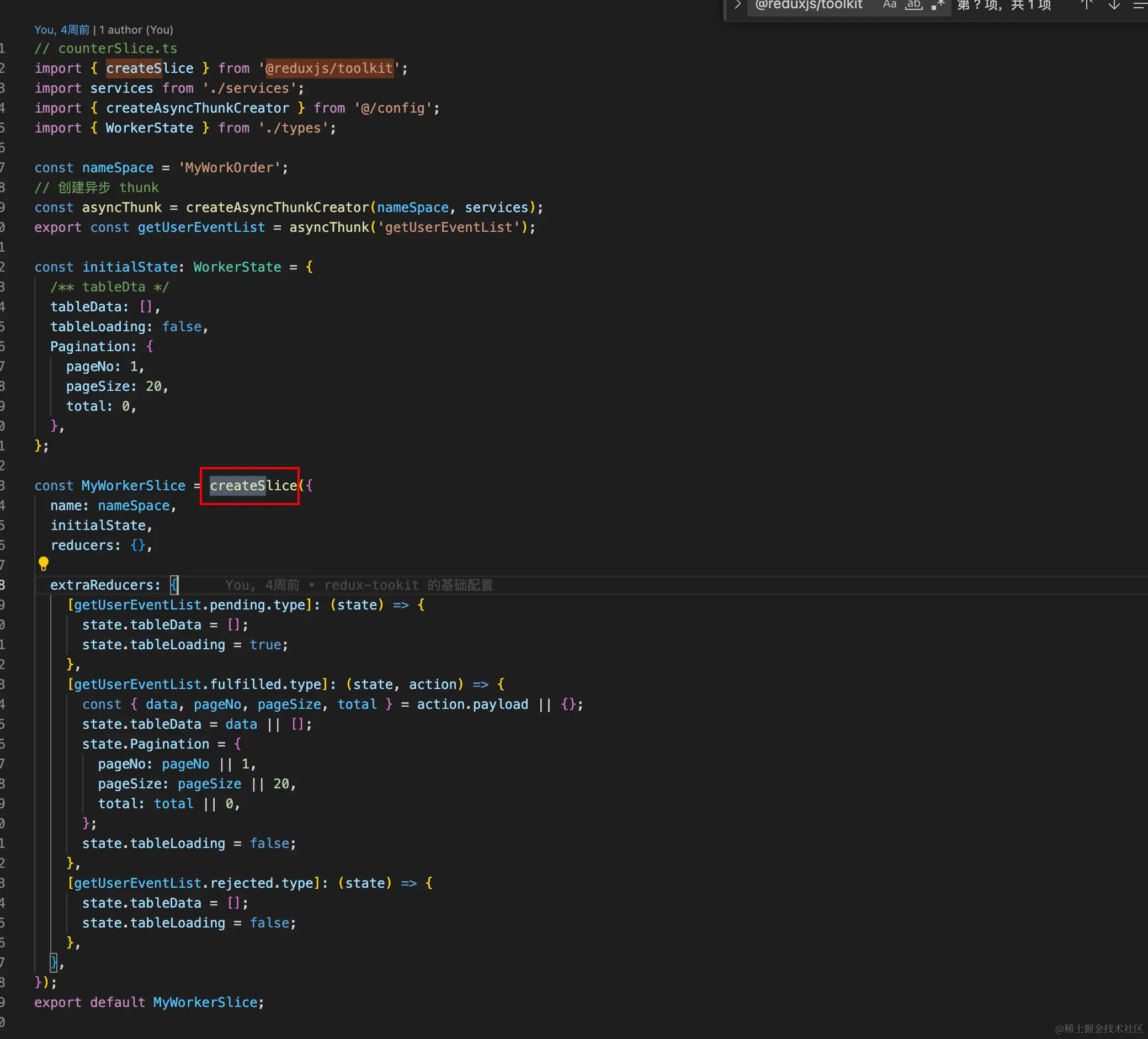Expand the replace toggle chevron in find widget
Viewport: 1148px width, 1039px height.
coord(737,5)
